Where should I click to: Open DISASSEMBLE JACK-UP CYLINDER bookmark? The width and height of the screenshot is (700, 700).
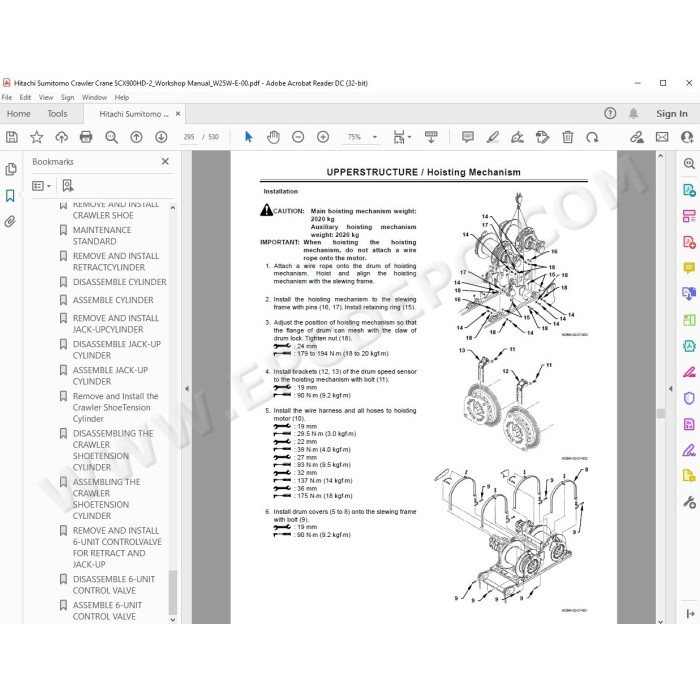[x=117, y=350]
